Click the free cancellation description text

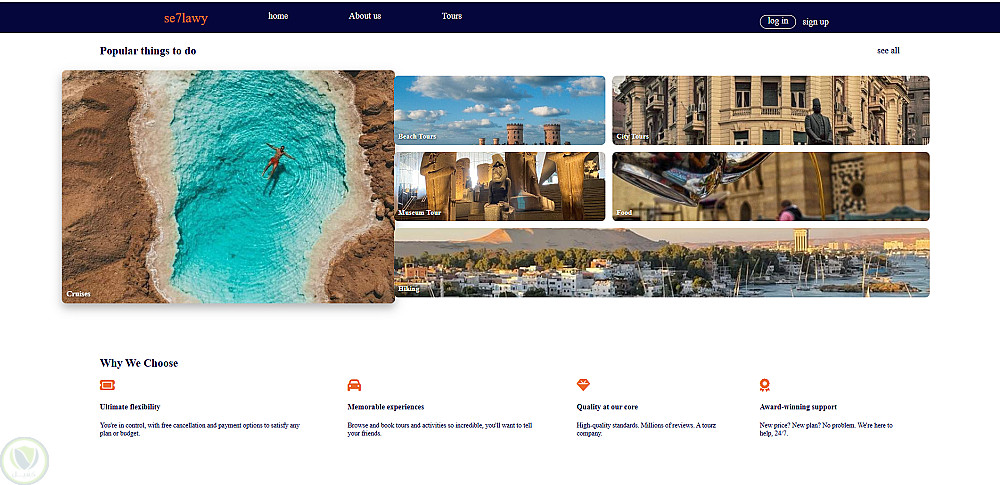pos(200,429)
